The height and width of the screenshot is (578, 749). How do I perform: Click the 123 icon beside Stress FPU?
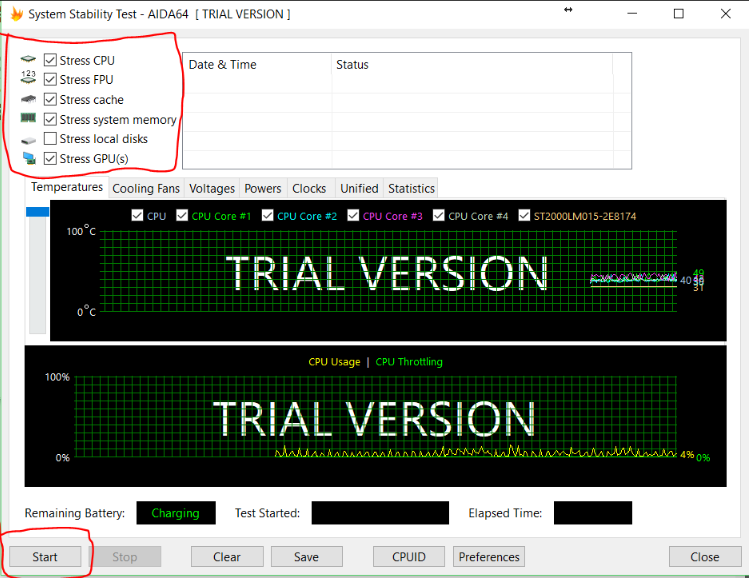[28, 77]
